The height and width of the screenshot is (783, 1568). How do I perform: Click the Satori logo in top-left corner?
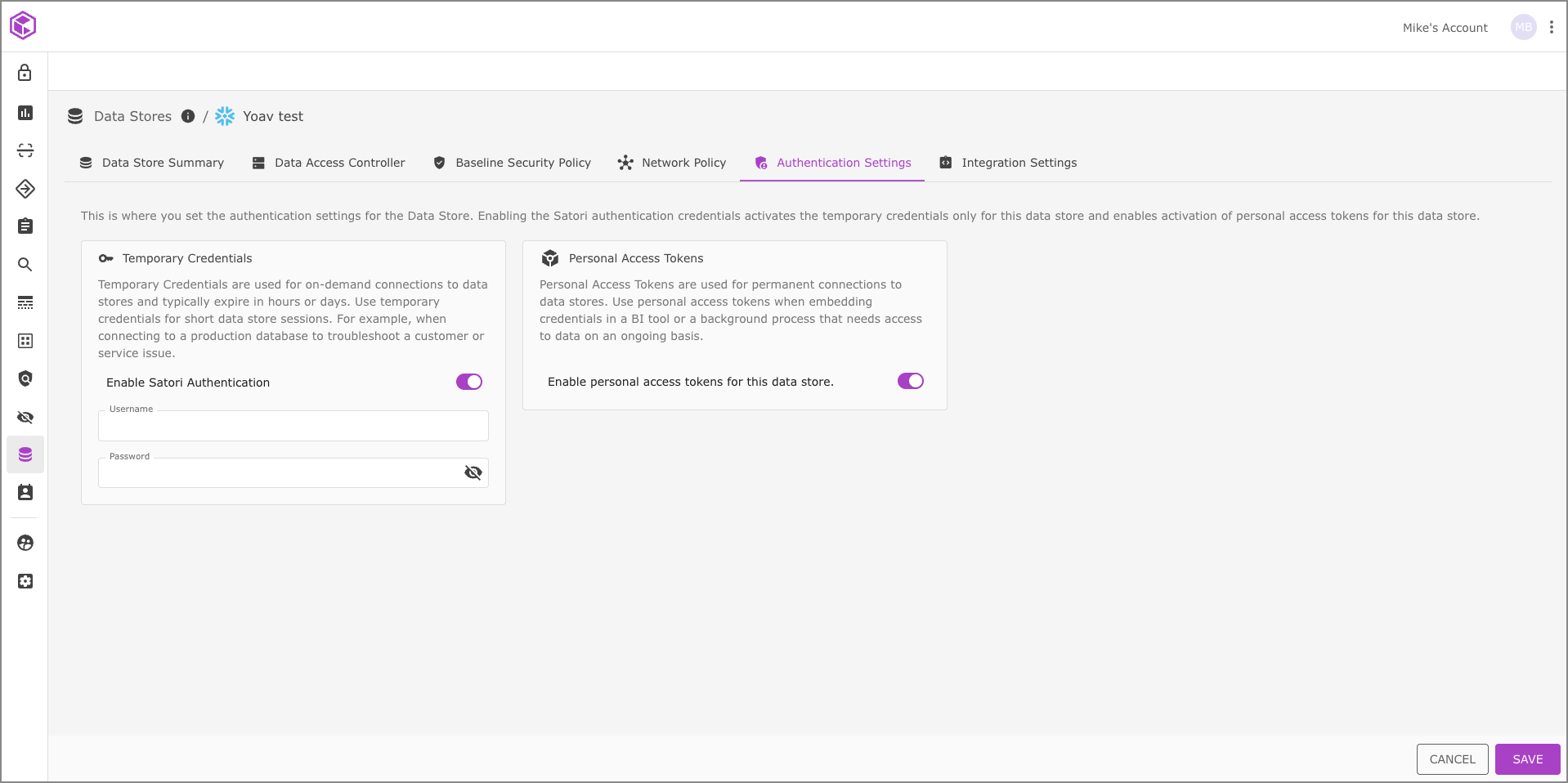coord(23,25)
